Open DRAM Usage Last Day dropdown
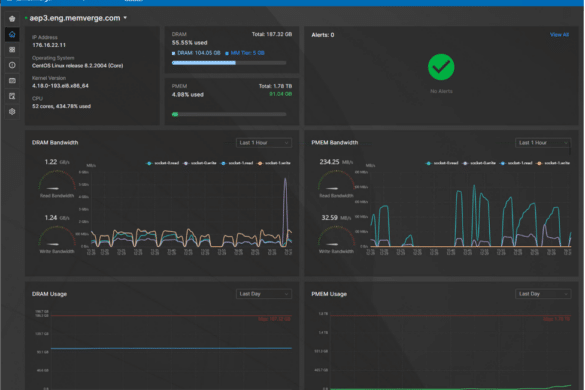 point(264,294)
